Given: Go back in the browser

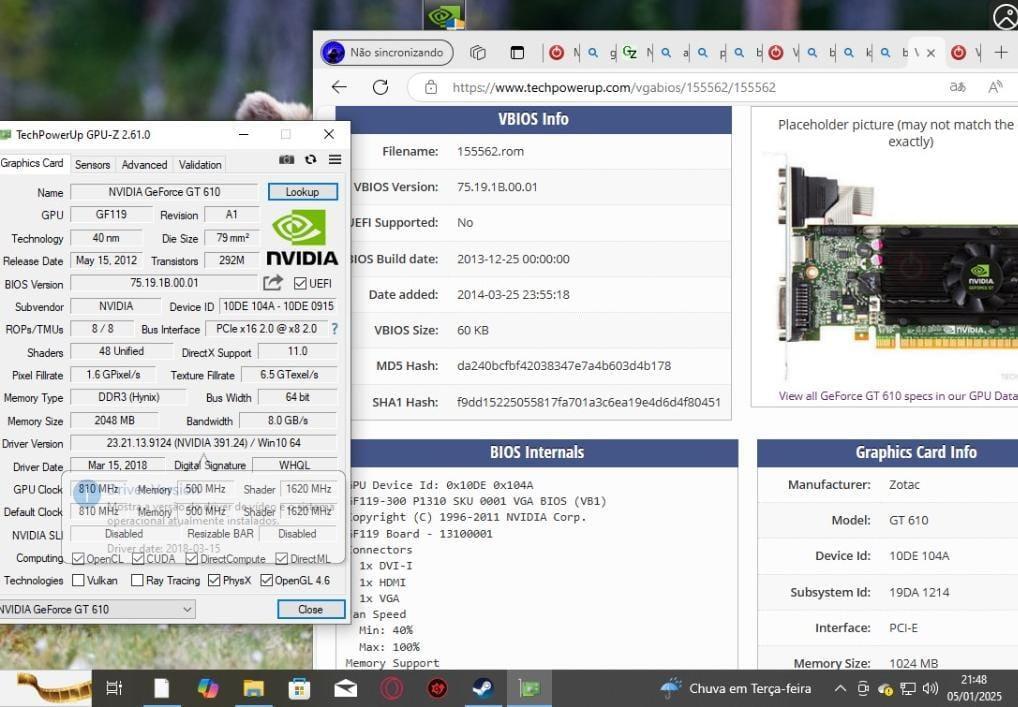Looking at the screenshot, I should (x=339, y=87).
